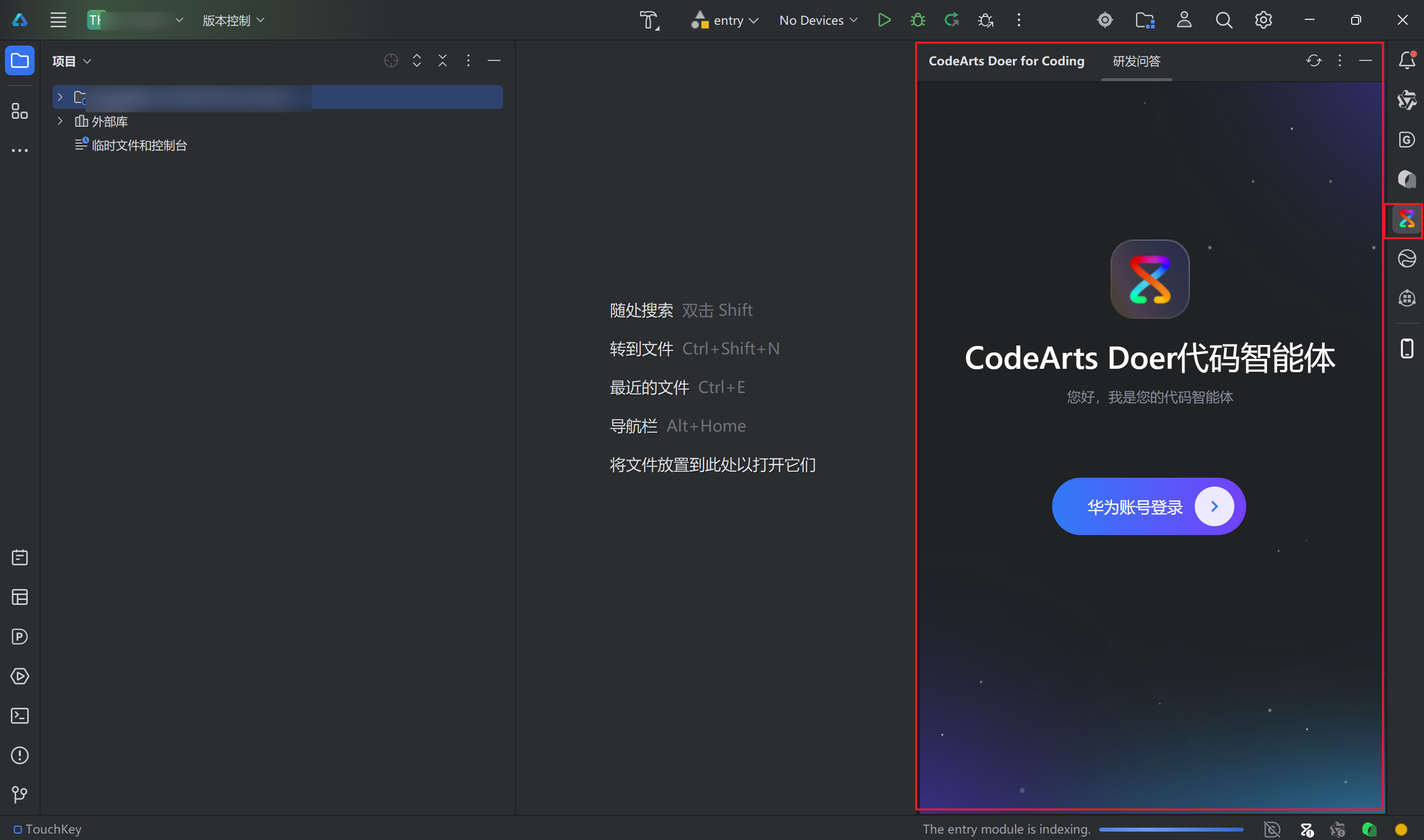Toggle the Project folder panel button
This screenshot has height=840, width=1424.
(20, 60)
